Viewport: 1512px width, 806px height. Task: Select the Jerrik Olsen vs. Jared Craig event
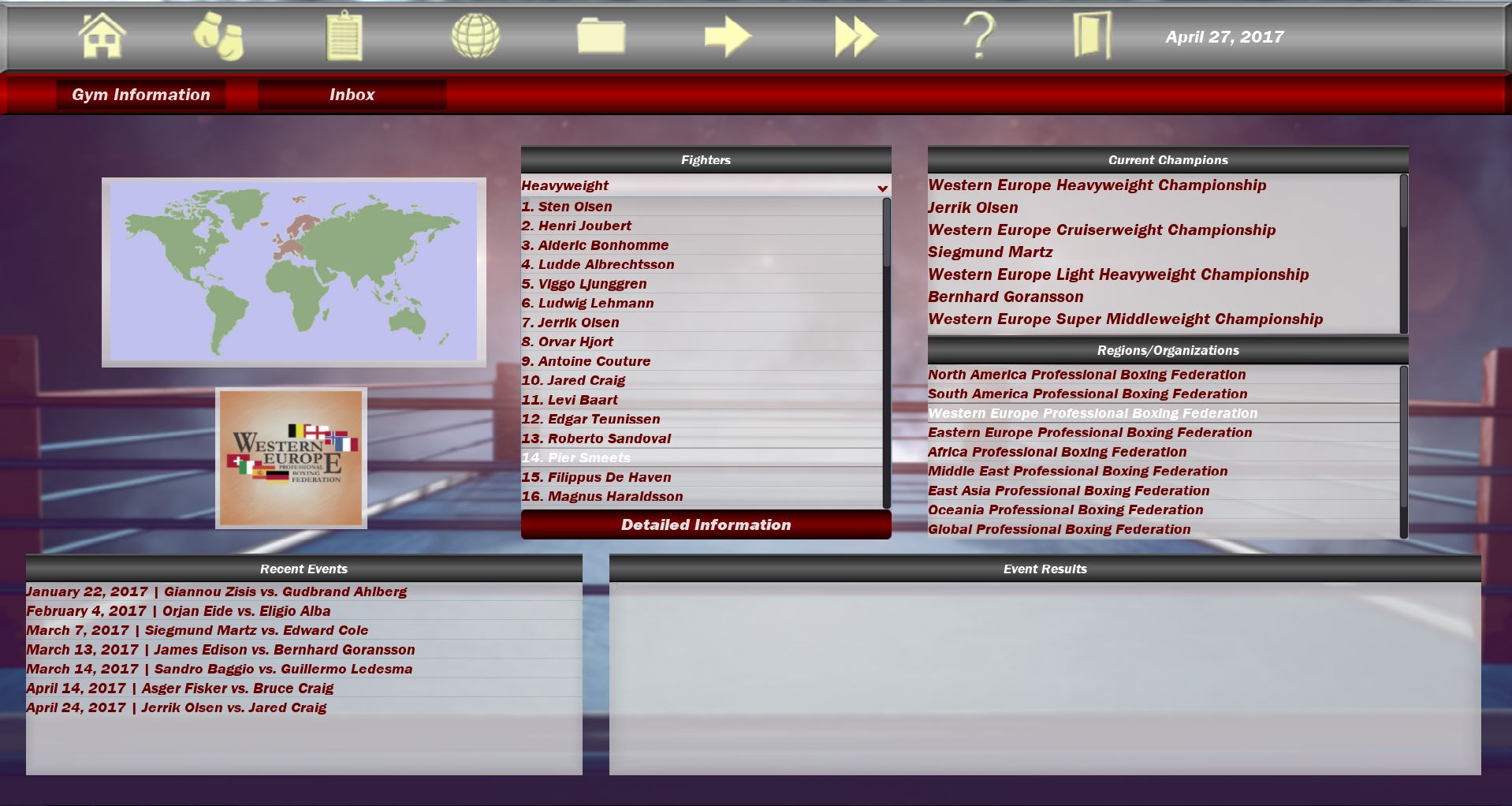tap(177, 707)
